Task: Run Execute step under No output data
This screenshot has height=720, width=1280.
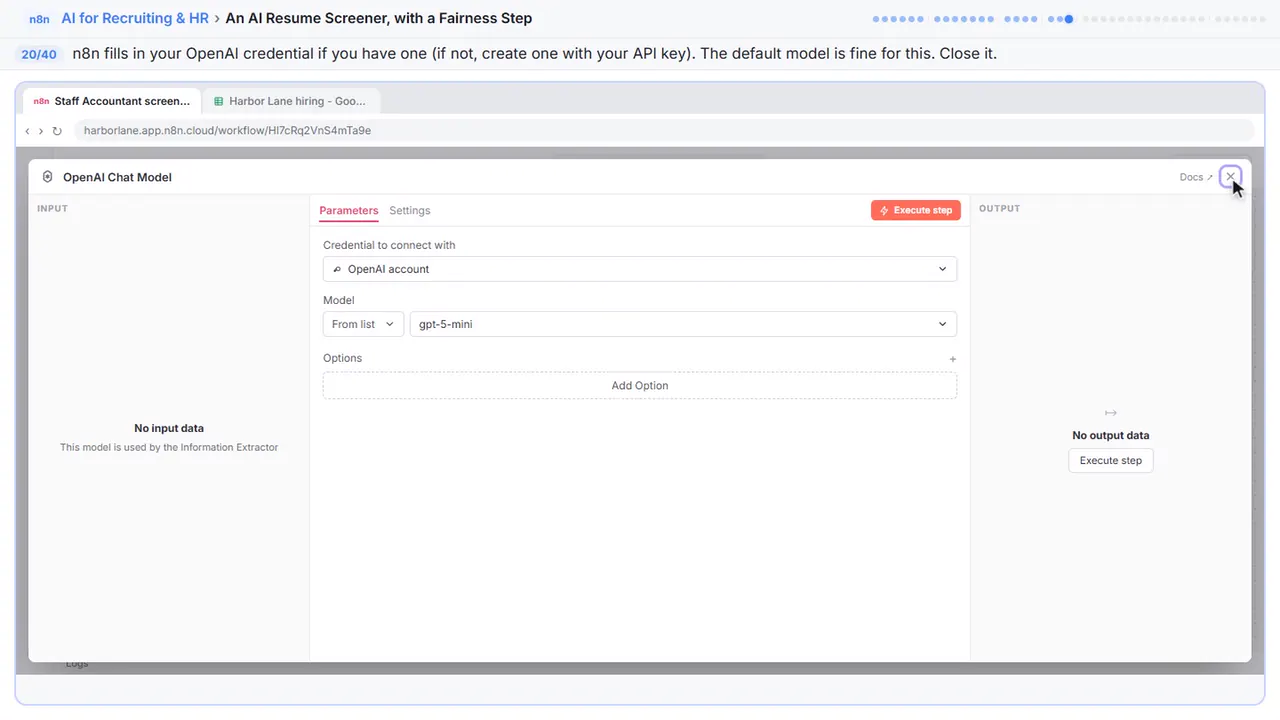Action: [x=1111, y=461]
